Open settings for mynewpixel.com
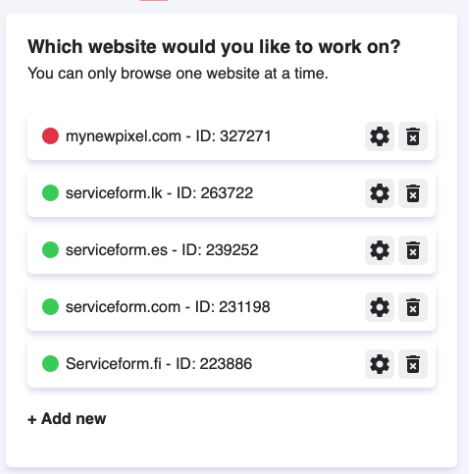The image size is (472, 474). point(379,136)
